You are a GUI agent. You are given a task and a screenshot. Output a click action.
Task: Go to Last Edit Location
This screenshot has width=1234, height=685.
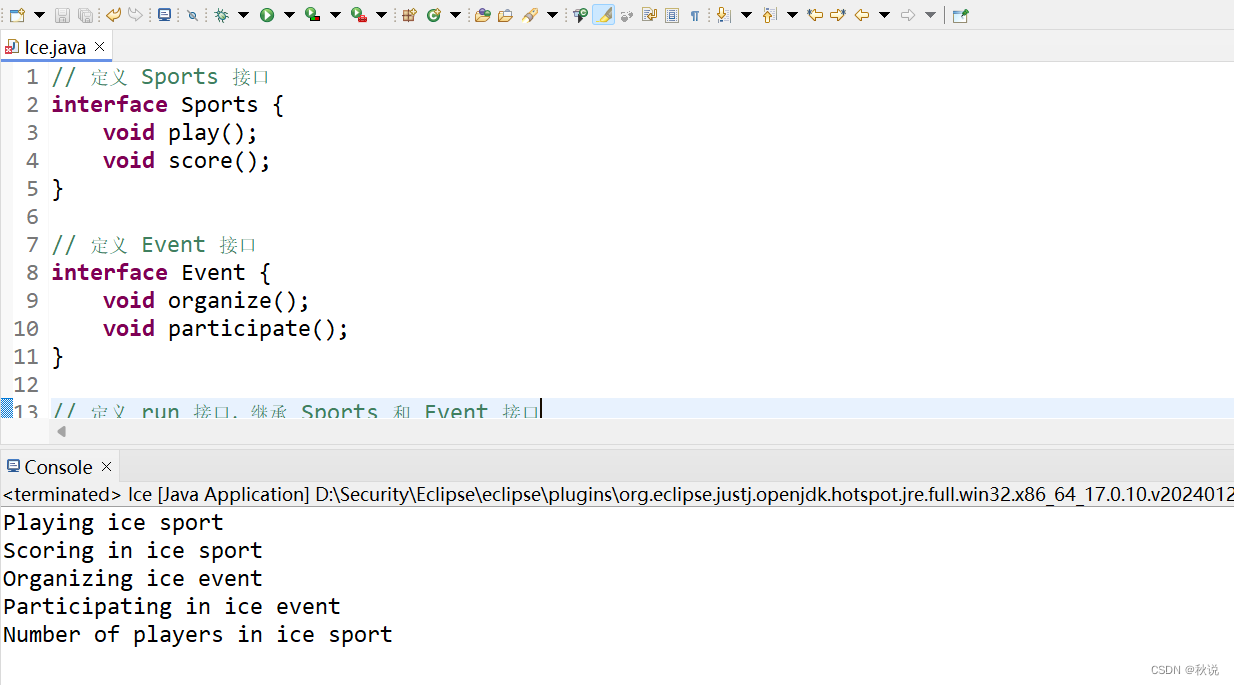point(815,15)
